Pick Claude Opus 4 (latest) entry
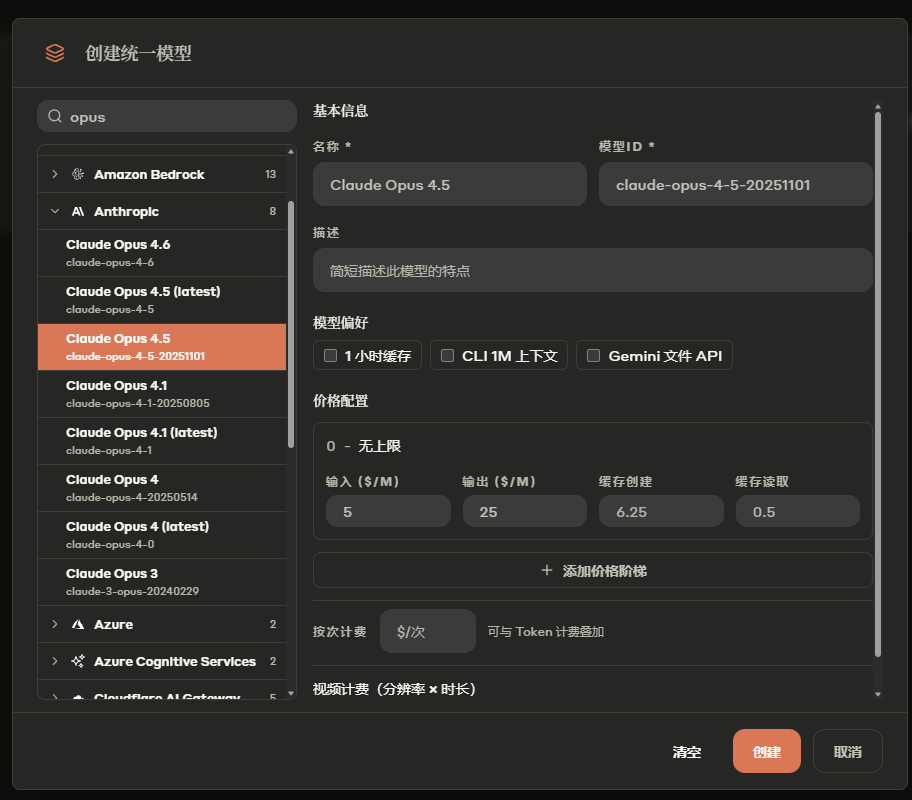912x800 pixels. pyautogui.click(x=162, y=535)
